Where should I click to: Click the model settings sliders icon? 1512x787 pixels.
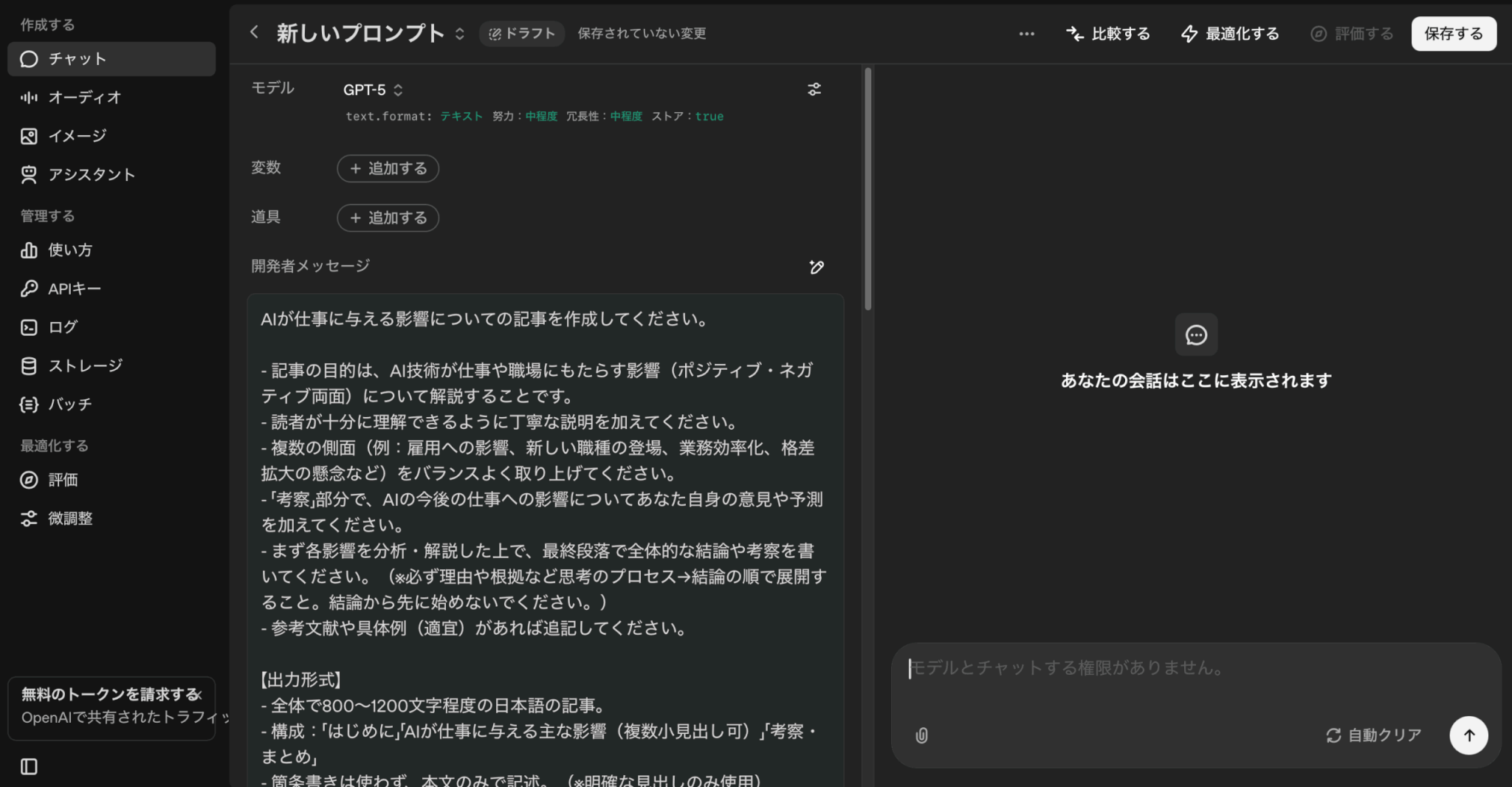point(814,89)
